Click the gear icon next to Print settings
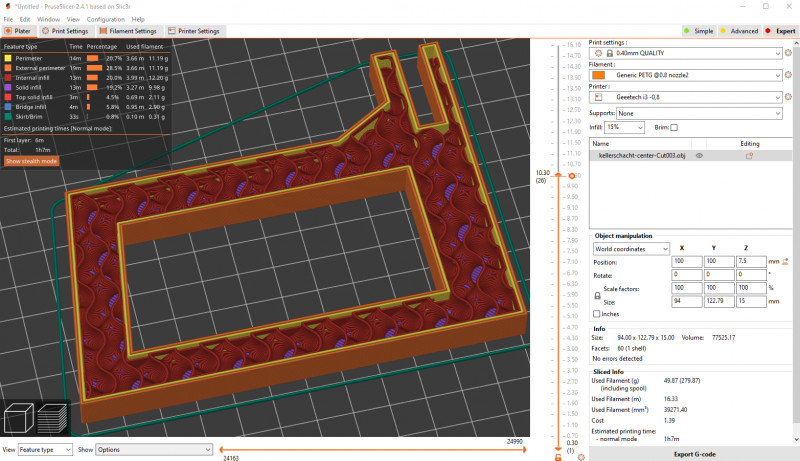The image size is (800, 461). coord(788,53)
